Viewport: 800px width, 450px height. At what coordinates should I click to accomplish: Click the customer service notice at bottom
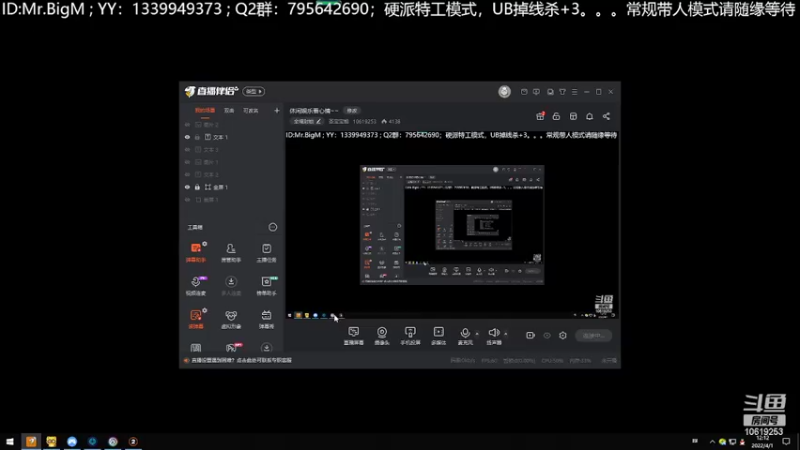[238, 360]
